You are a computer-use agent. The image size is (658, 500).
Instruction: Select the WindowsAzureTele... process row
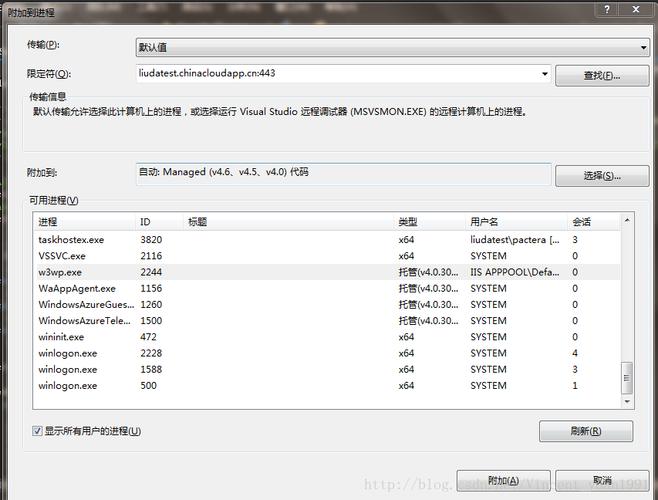pos(326,321)
